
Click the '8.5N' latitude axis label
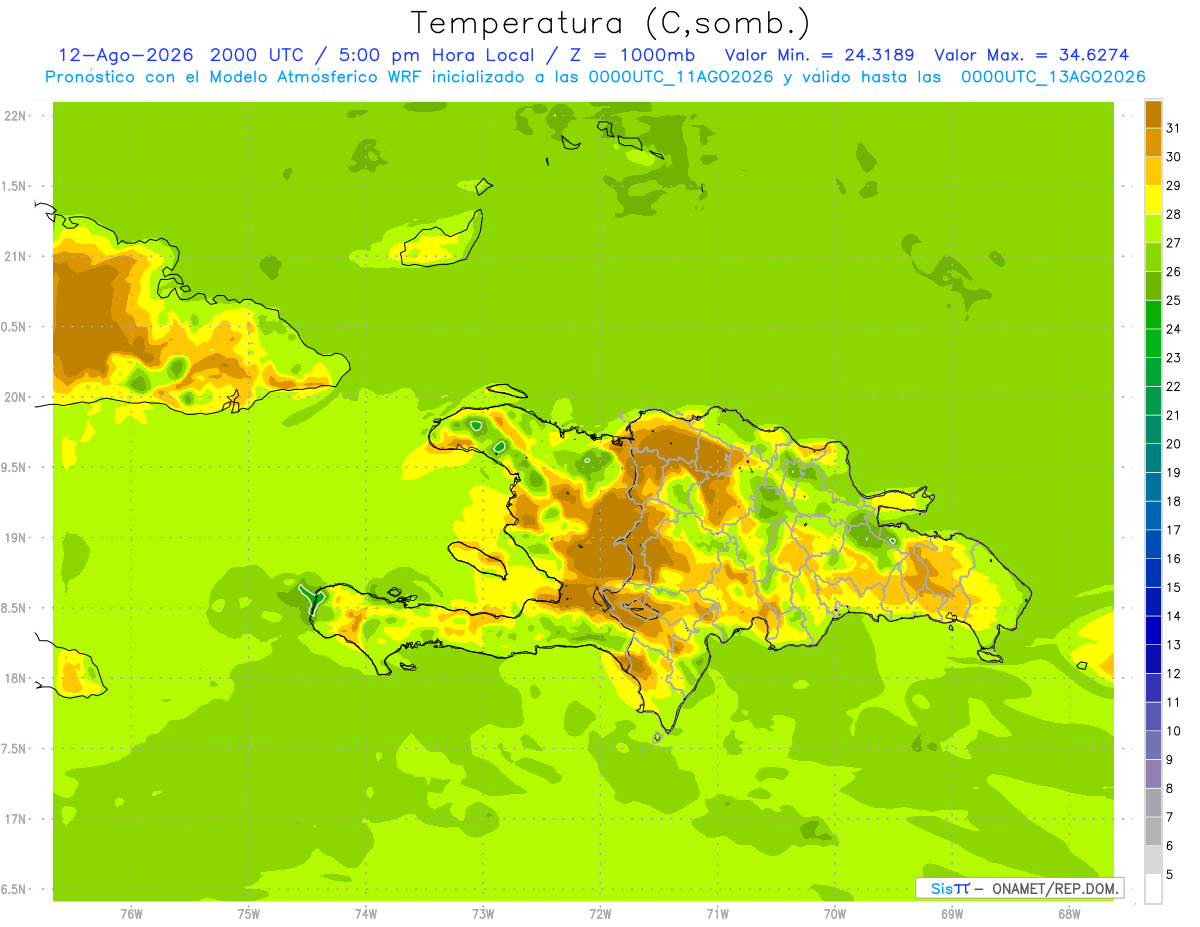(15, 608)
